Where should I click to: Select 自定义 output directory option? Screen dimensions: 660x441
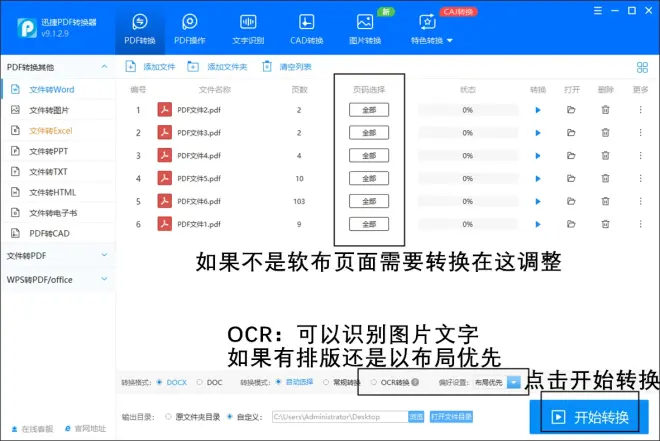[x=230, y=417]
